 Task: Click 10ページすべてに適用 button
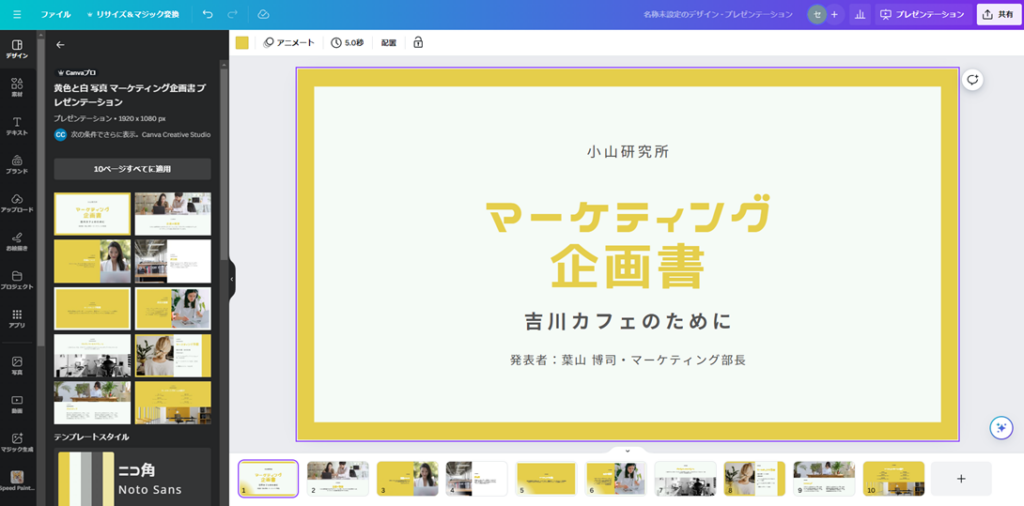click(x=132, y=169)
